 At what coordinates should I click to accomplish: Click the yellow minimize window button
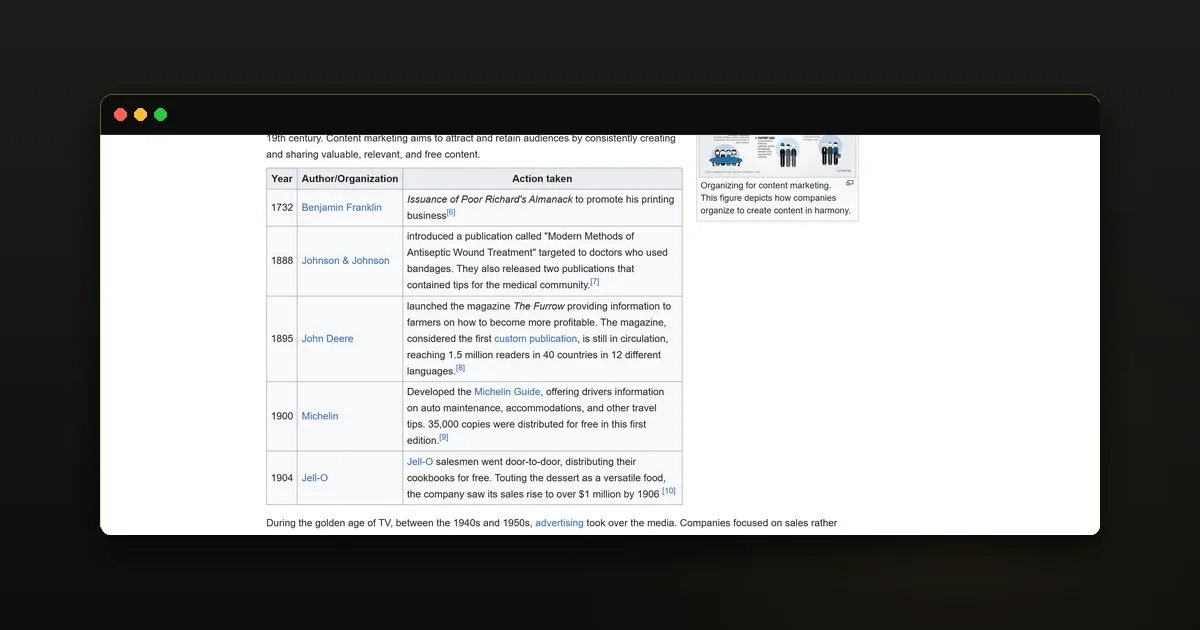[x=140, y=115]
